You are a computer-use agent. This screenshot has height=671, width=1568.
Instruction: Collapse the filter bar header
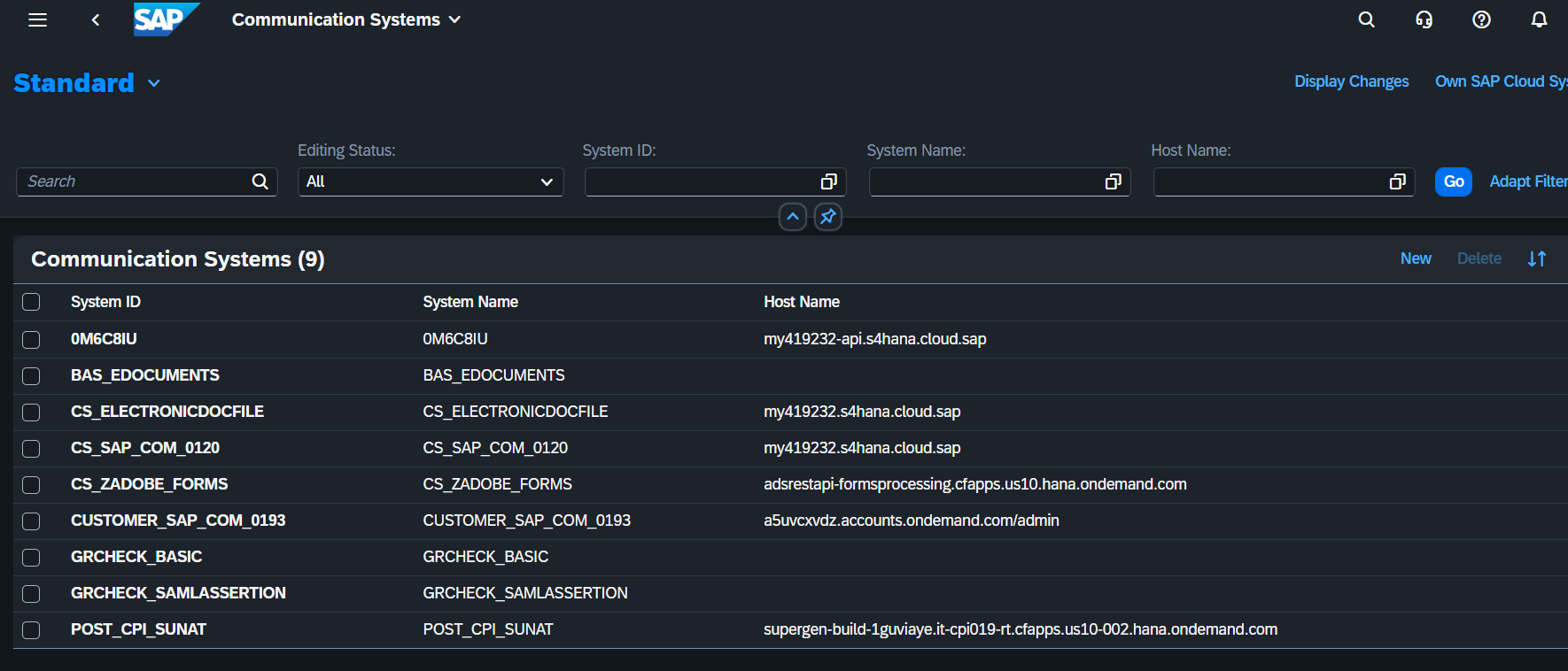coord(792,217)
